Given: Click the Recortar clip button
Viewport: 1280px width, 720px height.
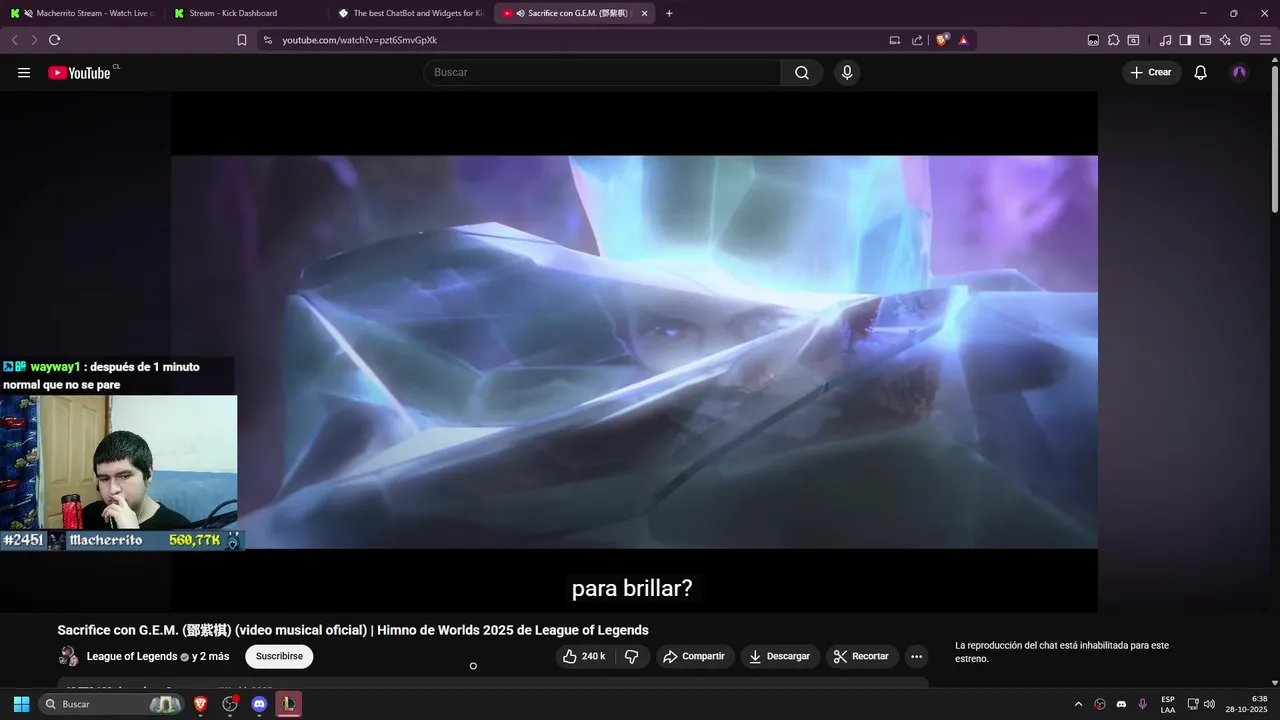Looking at the screenshot, I should tap(862, 656).
